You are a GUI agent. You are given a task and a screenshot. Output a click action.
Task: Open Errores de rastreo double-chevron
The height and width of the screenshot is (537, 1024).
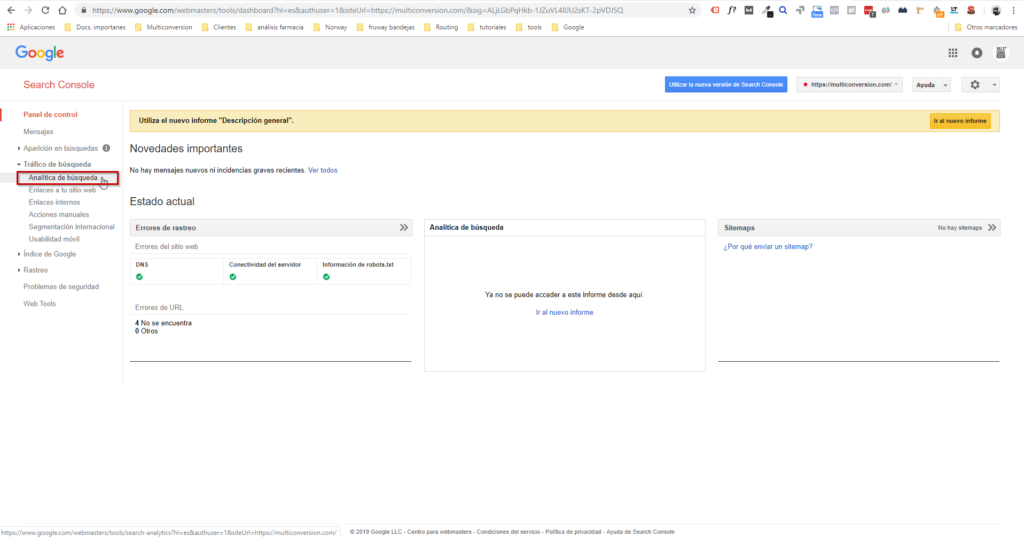404,227
